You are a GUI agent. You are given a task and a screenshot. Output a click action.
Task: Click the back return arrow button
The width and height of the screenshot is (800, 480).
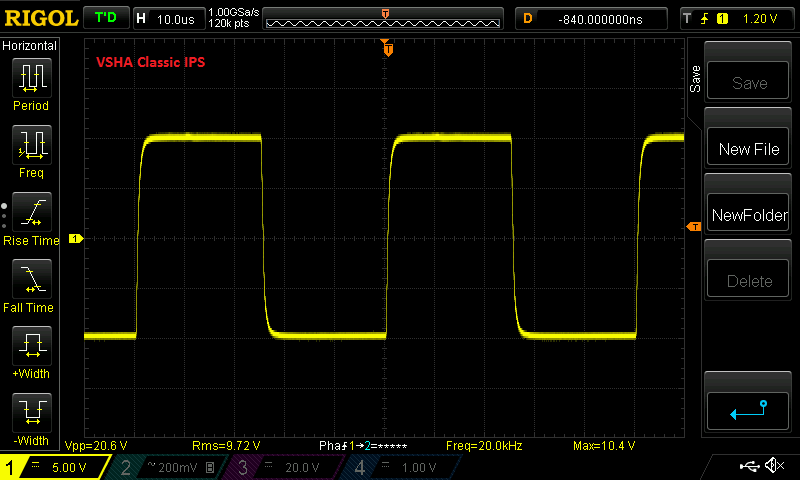click(x=747, y=411)
